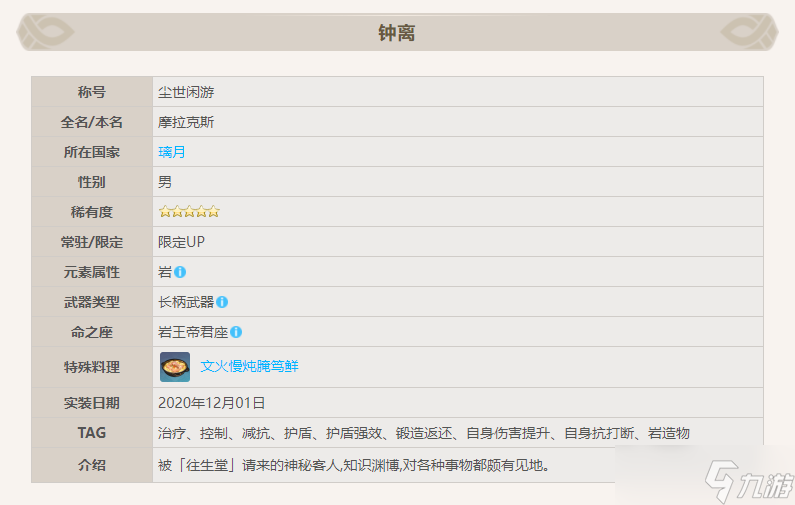Select the 特殊料理 row label
The image size is (795, 505).
[92, 367]
